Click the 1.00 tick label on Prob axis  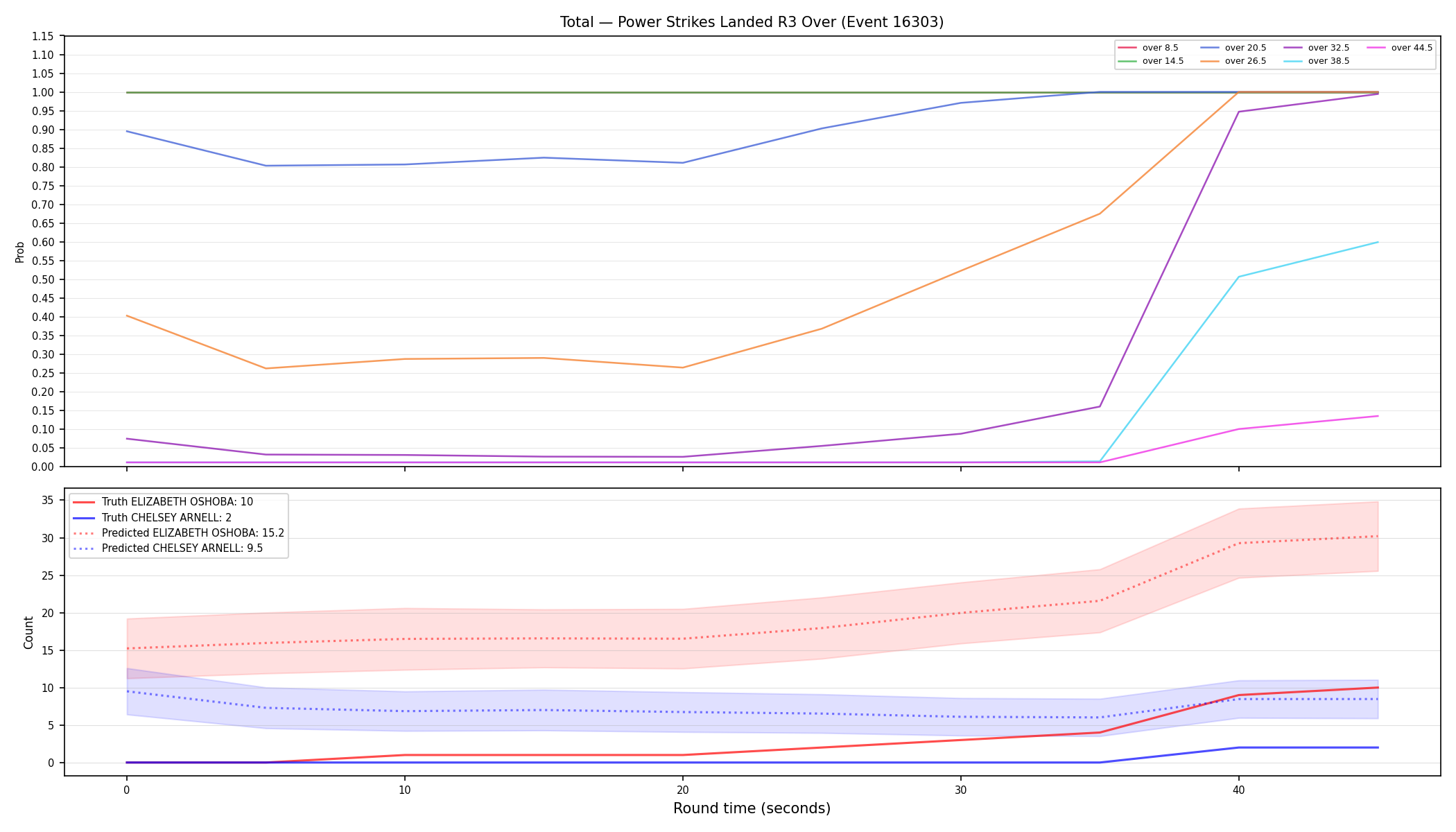point(43,92)
